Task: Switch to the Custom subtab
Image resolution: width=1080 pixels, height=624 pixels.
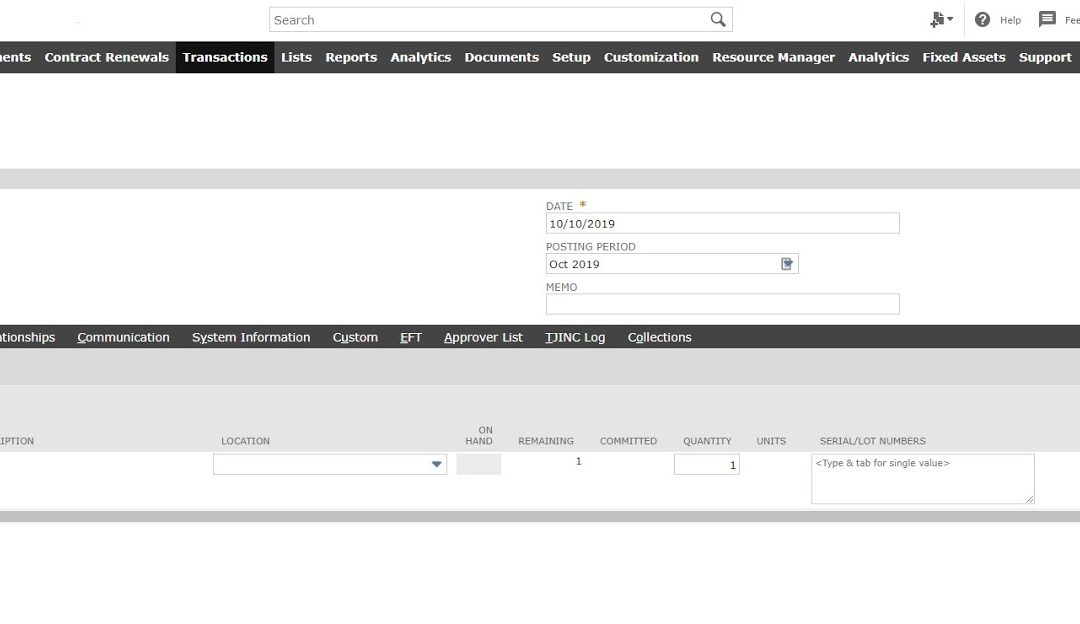Action: click(x=355, y=337)
